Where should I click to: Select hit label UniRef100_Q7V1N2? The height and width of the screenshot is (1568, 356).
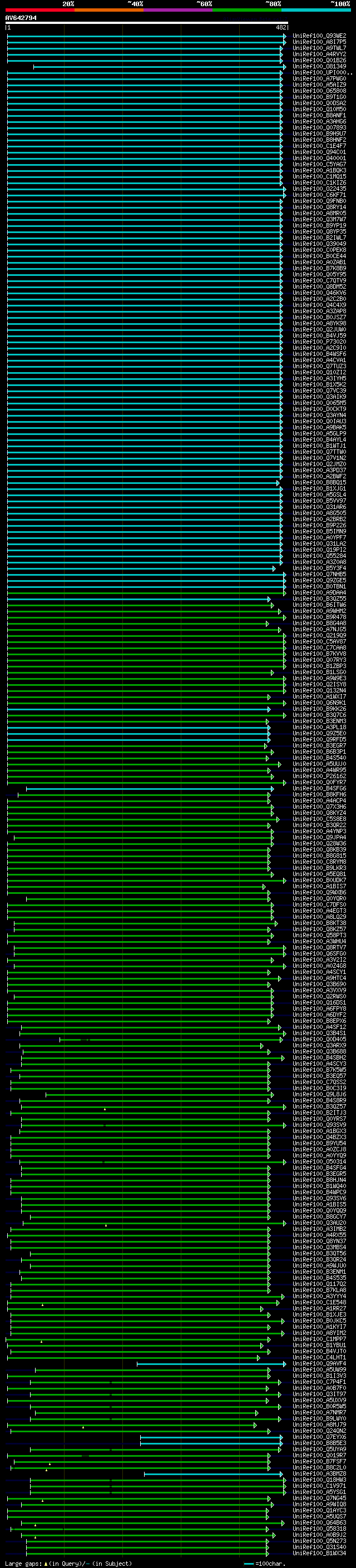pyautogui.click(x=319, y=458)
